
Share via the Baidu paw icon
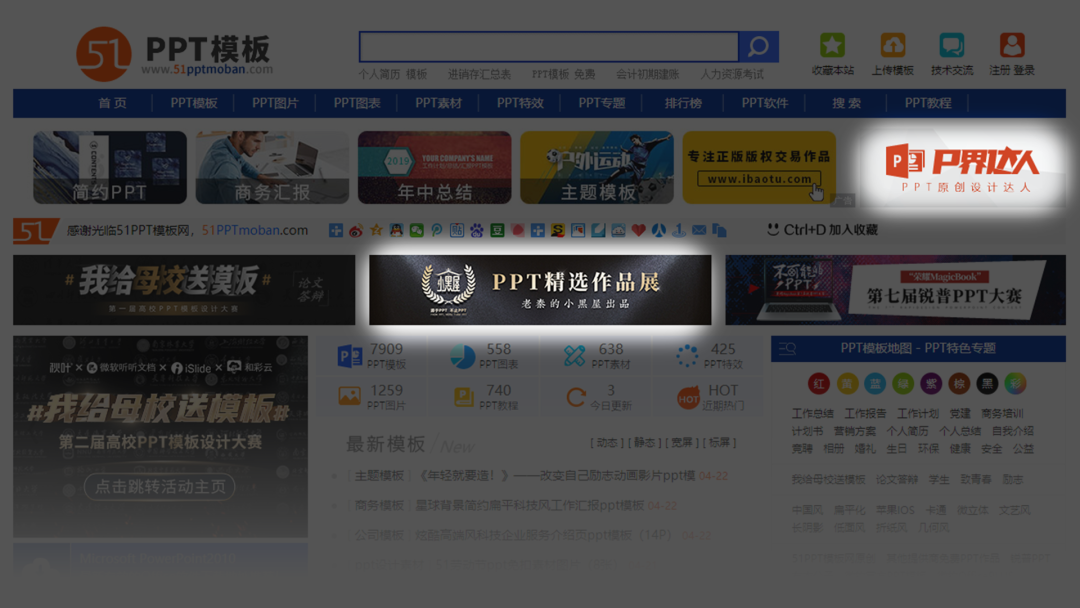[x=477, y=230]
